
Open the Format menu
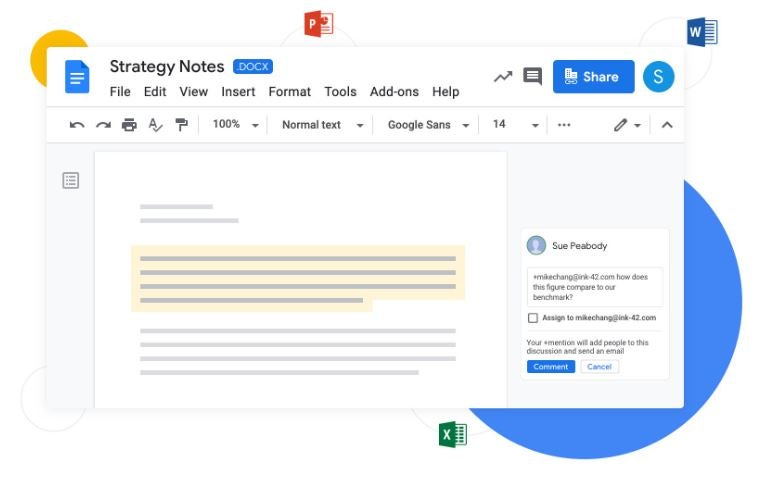(x=290, y=92)
